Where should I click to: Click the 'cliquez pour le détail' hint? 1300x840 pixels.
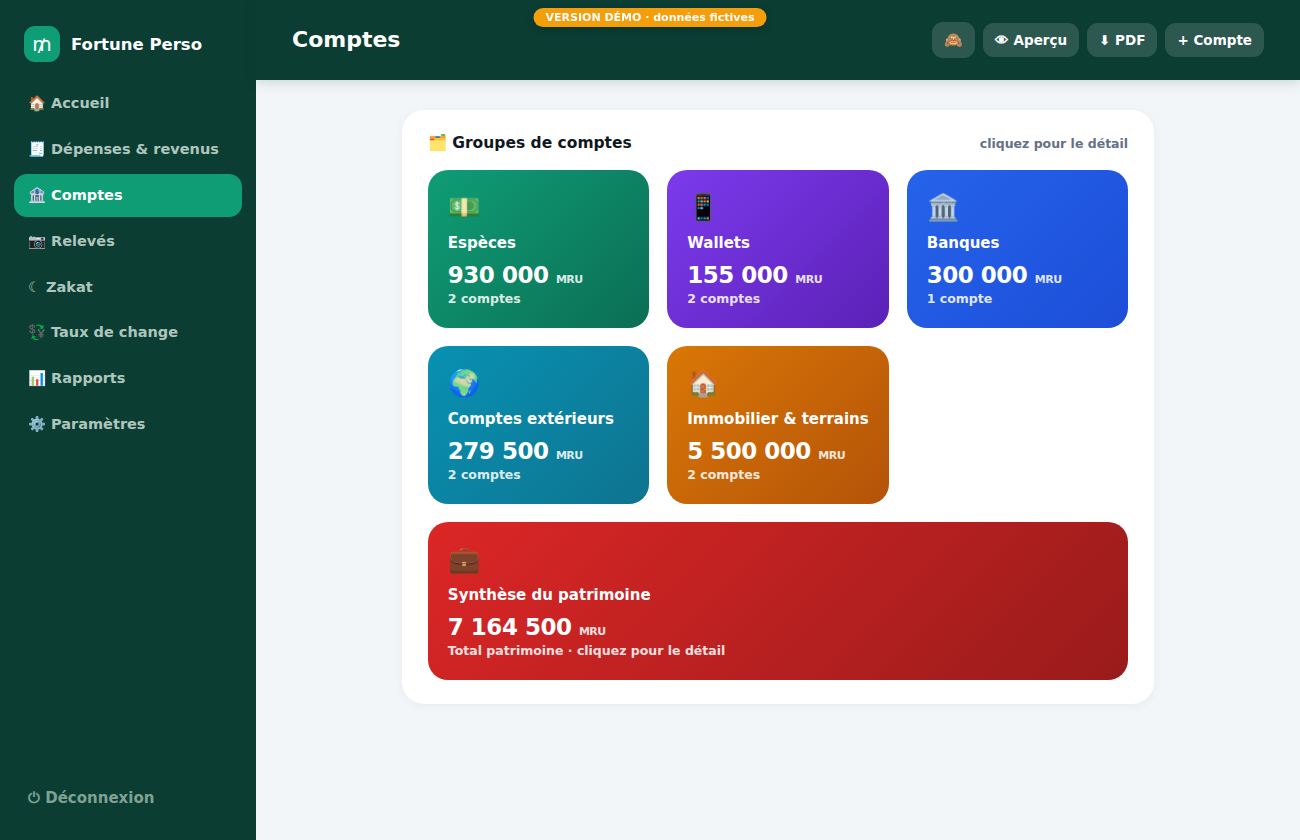(x=1053, y=144)
